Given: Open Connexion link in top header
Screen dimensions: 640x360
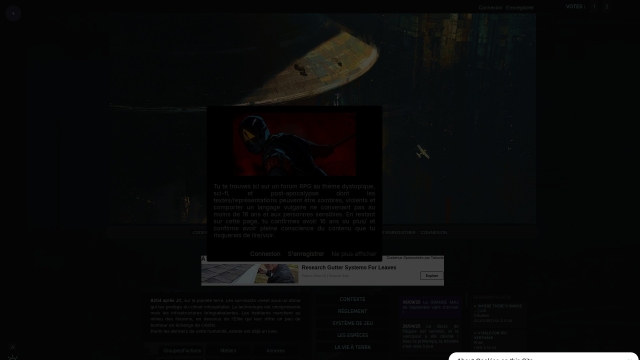Looking at the screenshot, I should pyautogui.click(x=490, y=7).
